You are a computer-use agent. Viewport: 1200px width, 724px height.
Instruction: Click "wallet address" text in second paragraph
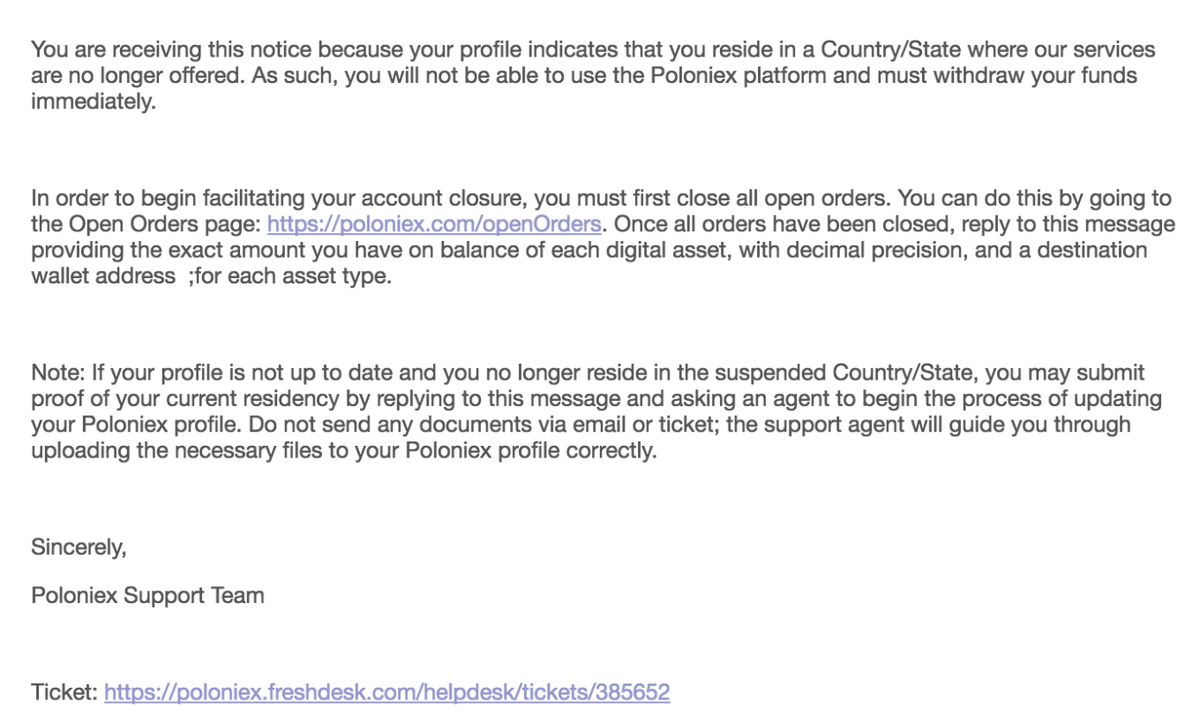tap(103, 276)
